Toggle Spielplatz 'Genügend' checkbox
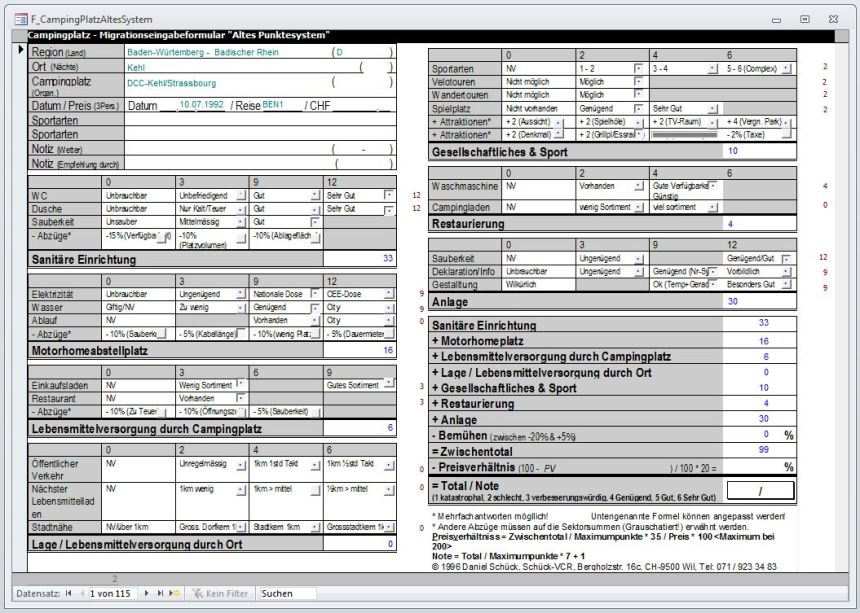 point(638,107)
